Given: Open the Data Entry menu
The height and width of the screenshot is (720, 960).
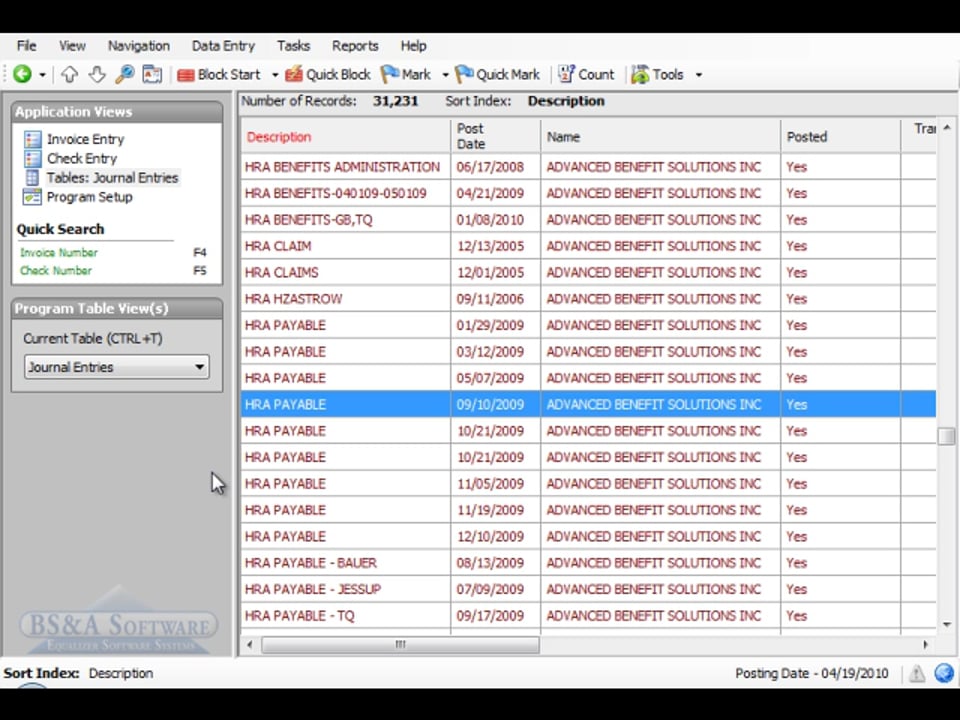Looking at the screenshot, I should [222, 46].
